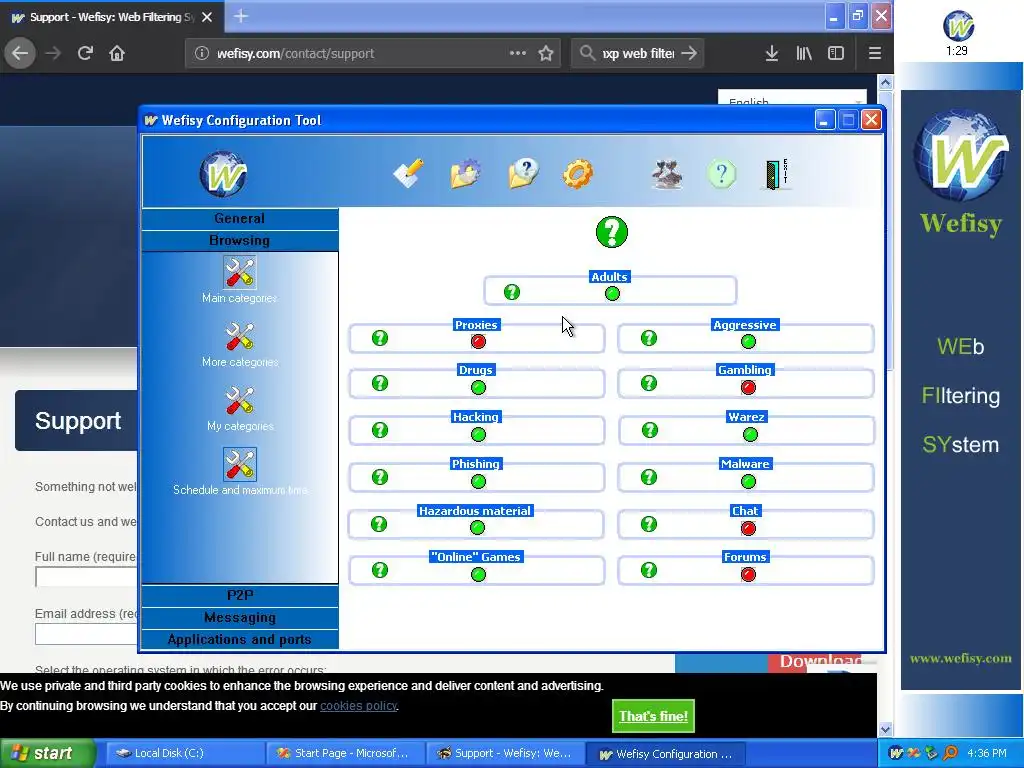Click the help icon in the Gambling row
Image resolution: width=1024 pixels, height=768 pixels.
(648, 383)
